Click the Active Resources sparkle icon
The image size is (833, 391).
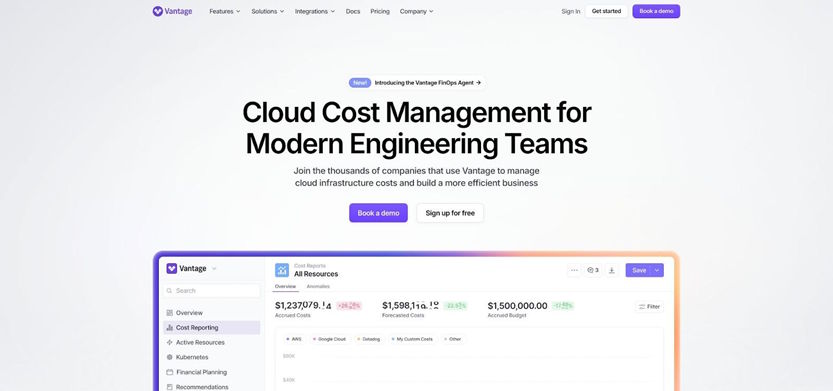click(x=169, y=343)
